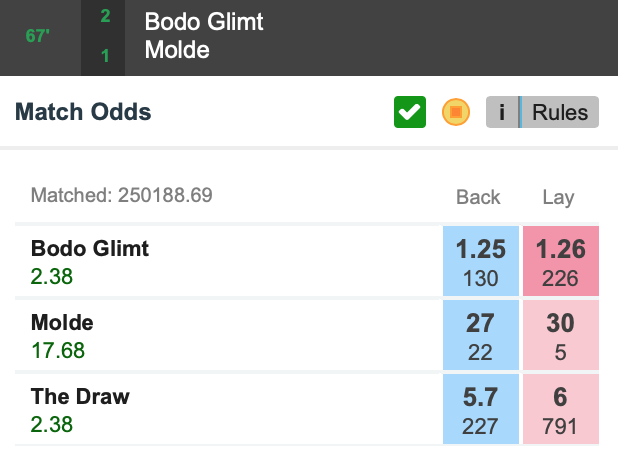618x468 pixels.
Task: Click the Bodo Glimt score 2
Action: (105, 16)
